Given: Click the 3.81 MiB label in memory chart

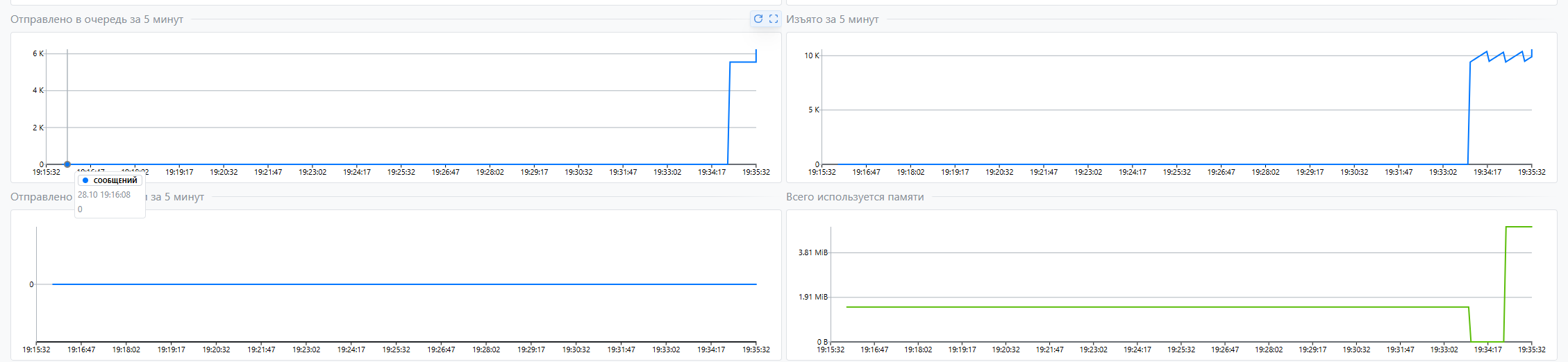Looking at the screenshot, I should coord(812,252).
